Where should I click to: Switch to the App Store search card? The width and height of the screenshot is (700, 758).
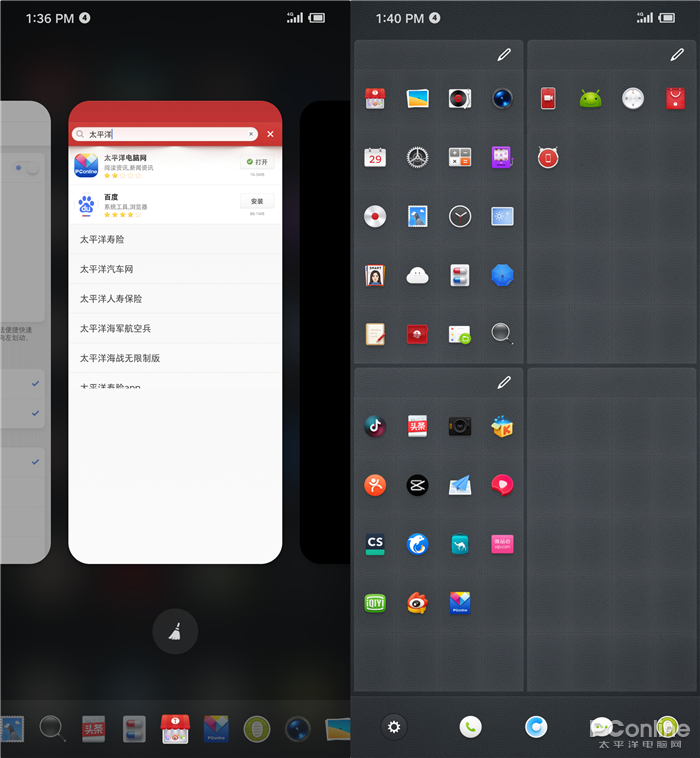[175, 332]
